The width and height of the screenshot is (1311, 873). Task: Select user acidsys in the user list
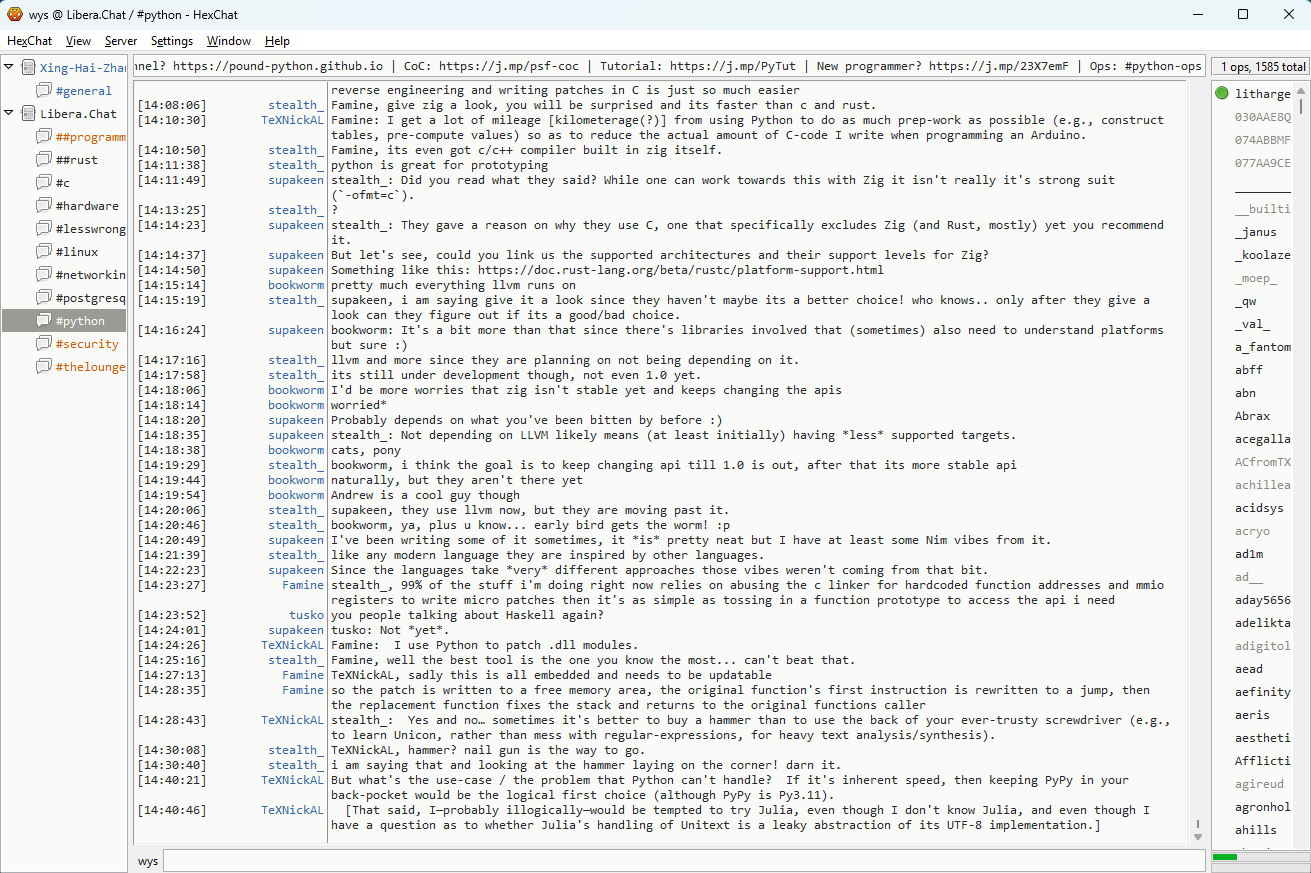click(x=1260, y=508)
